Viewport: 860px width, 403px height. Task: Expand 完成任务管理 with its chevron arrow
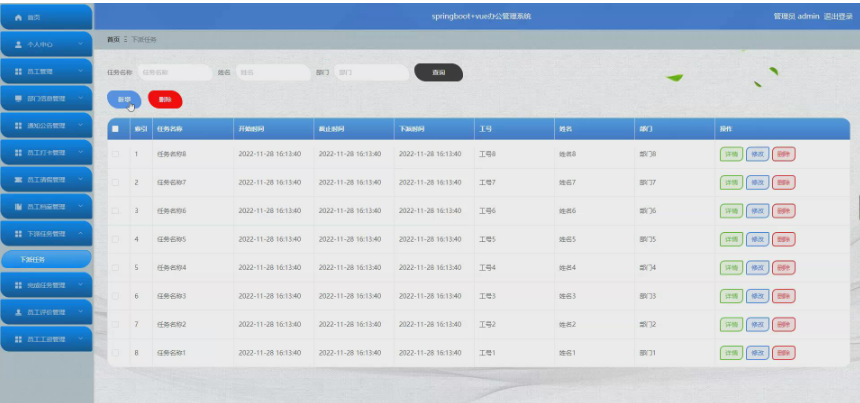click(x=81, y=285)
